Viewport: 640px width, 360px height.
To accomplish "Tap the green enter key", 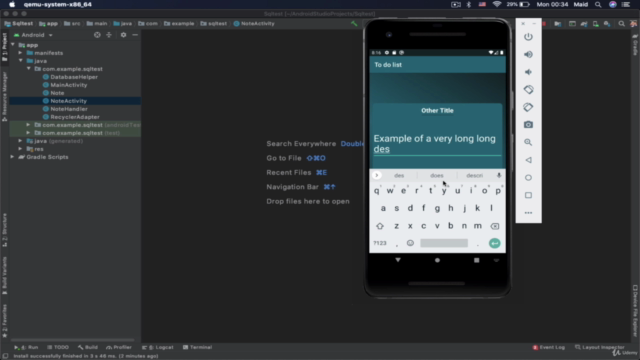I will 495,243.
